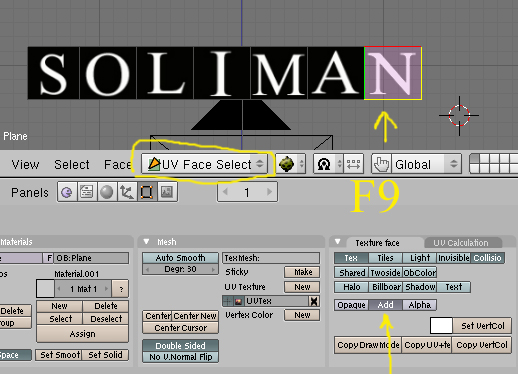Toggle the Collision face option
This screenshot has height=374, width=518.
coord(487,258)
